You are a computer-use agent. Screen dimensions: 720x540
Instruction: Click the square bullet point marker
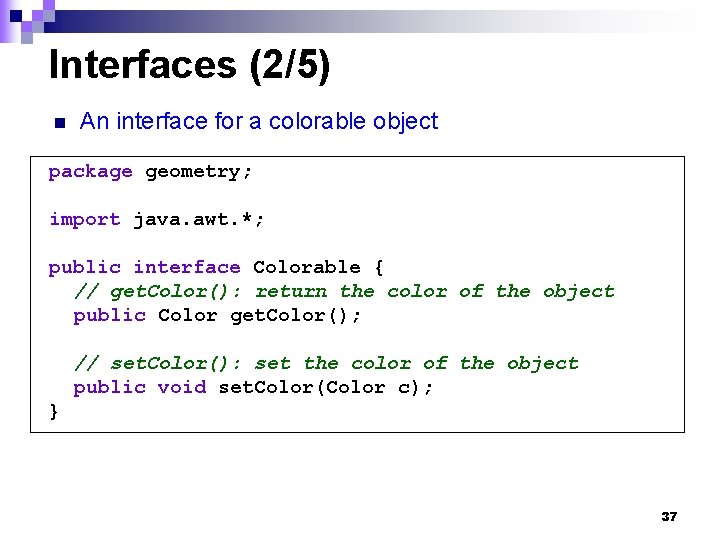click(58, 124)
